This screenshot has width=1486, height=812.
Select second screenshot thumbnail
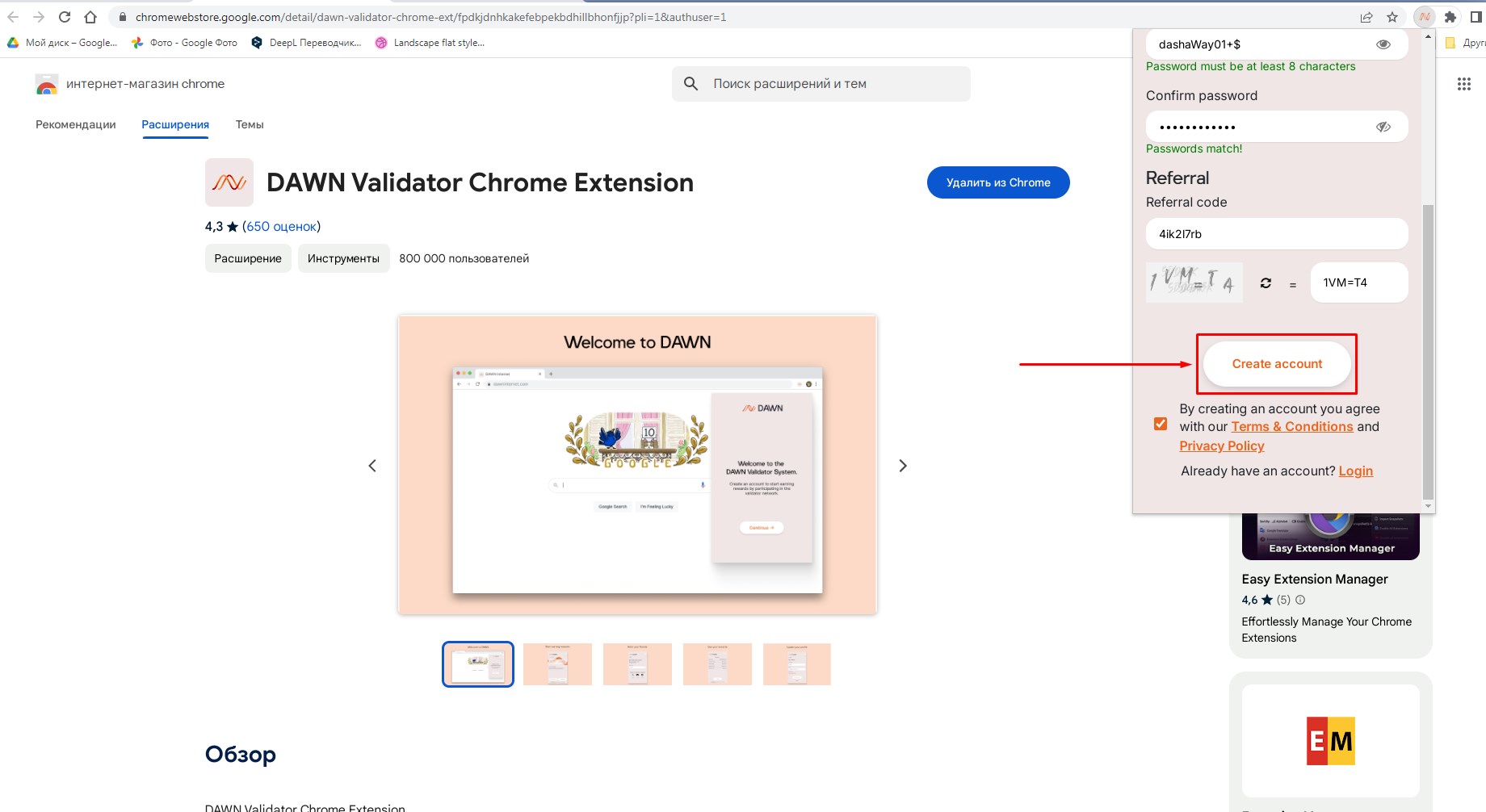(557, 664)
